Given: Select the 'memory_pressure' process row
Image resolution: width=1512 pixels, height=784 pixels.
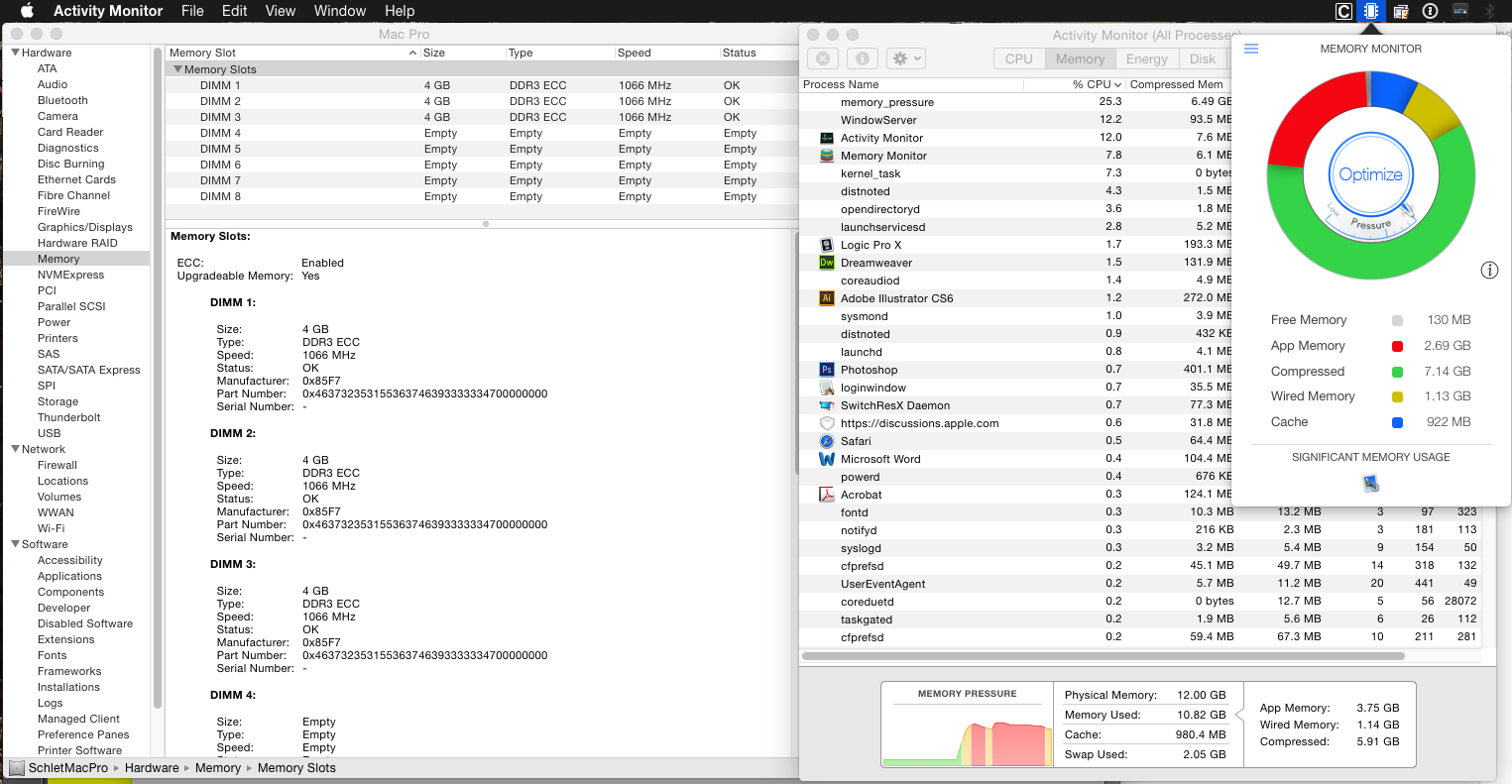Looking at the screenshot, I should click(1016, 102).
